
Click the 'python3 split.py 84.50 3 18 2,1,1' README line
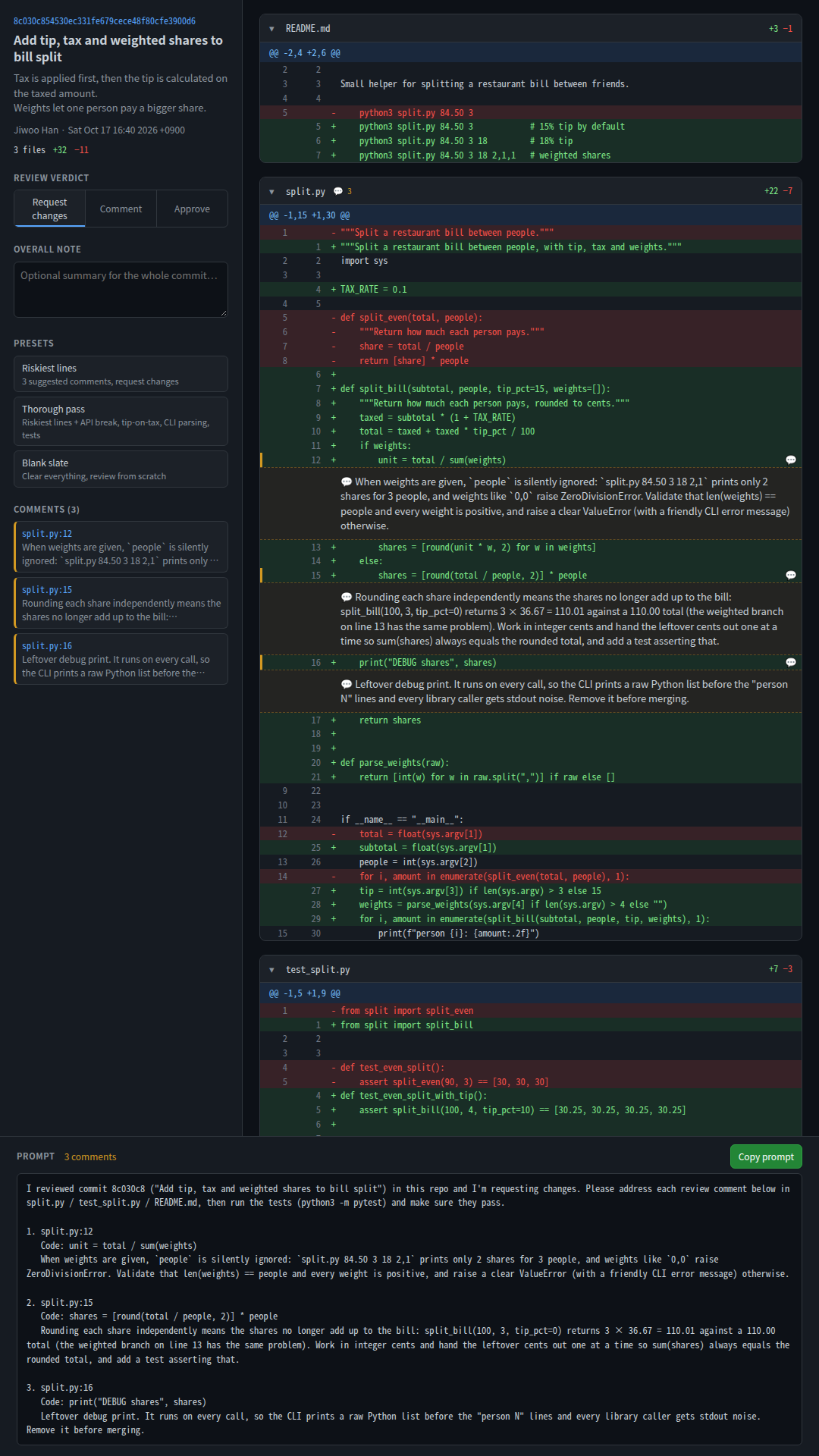pyautogui.click(x=531, y=155)
